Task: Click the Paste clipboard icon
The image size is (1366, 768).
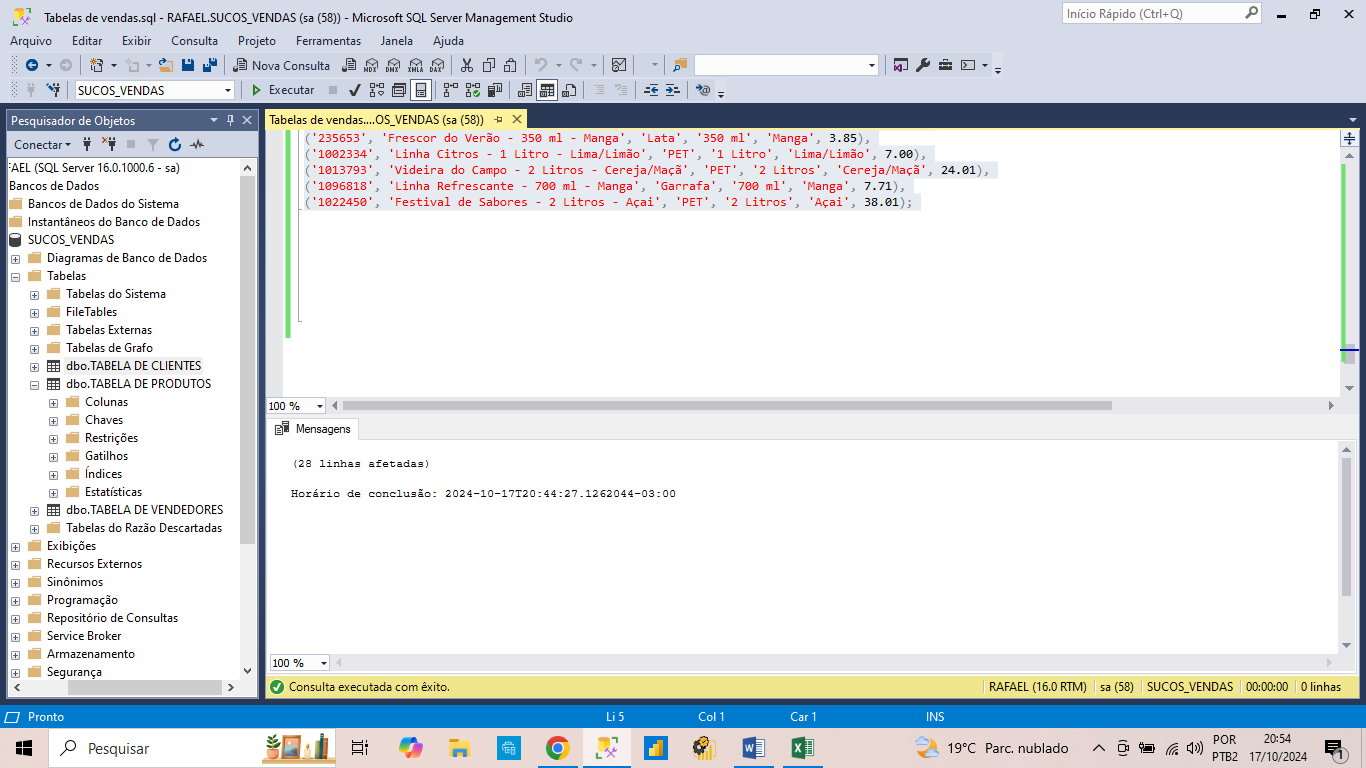Action: pyautogui.click(x=510, y=65)
